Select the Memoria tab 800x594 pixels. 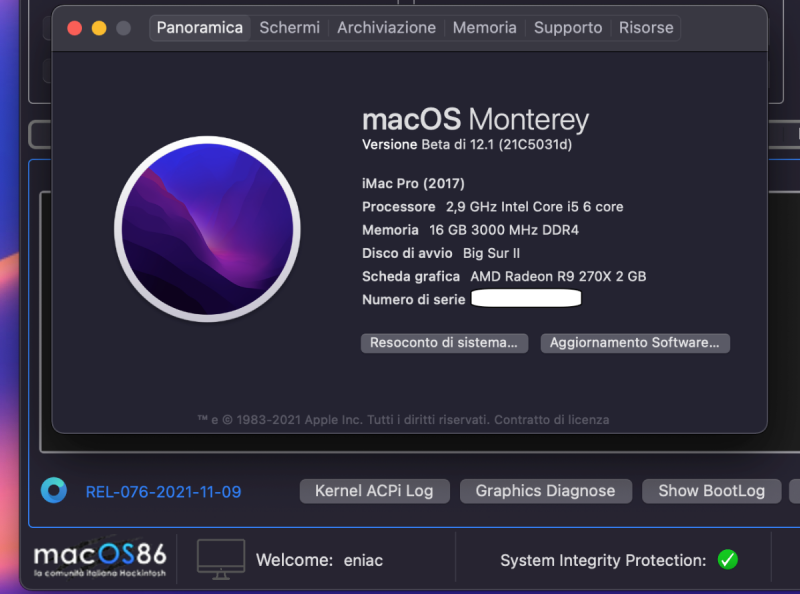click(484, 28)
